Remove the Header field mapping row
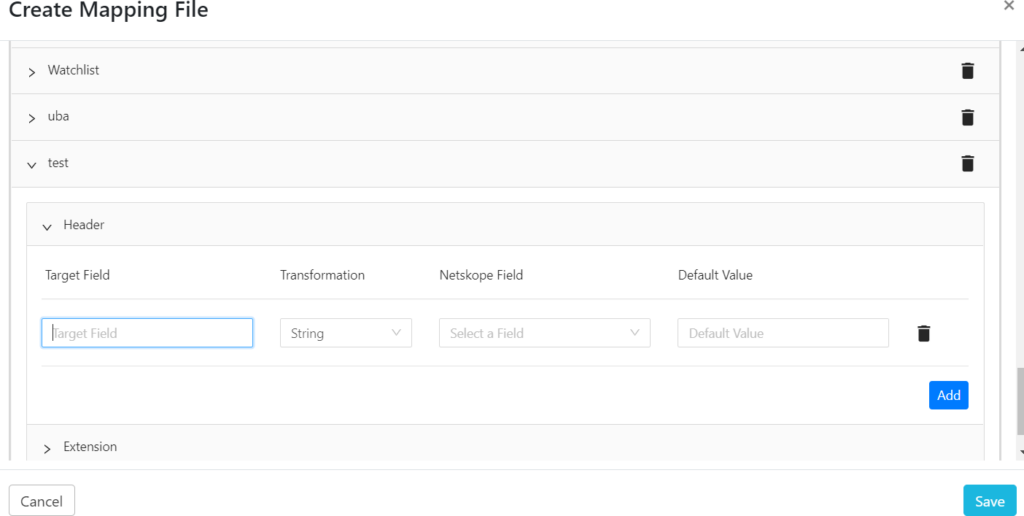1024x516 pixels. pyautogui.click(x=923, y=333)
